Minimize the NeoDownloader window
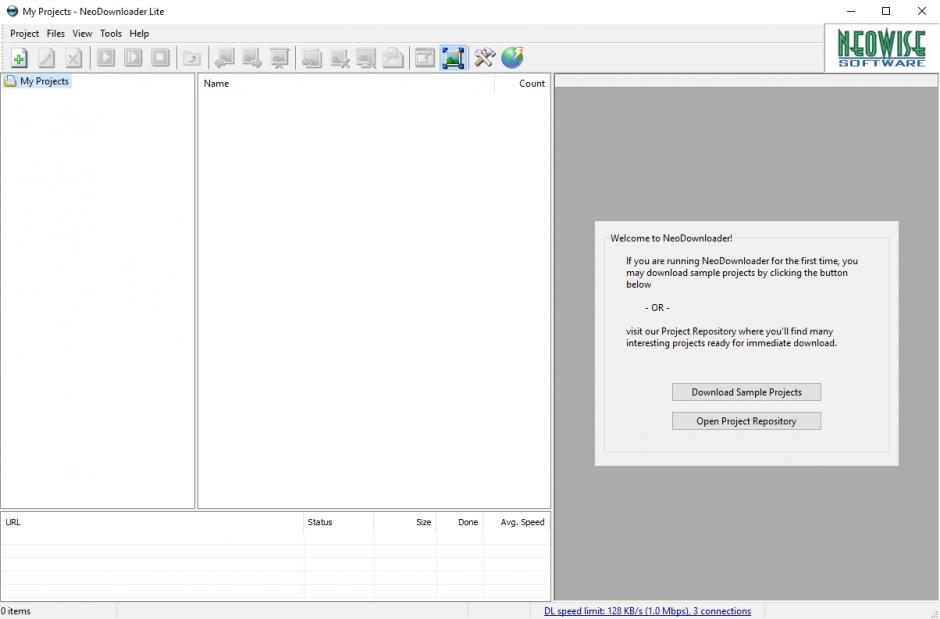This screenshot has width=940, height=619. 851,11
